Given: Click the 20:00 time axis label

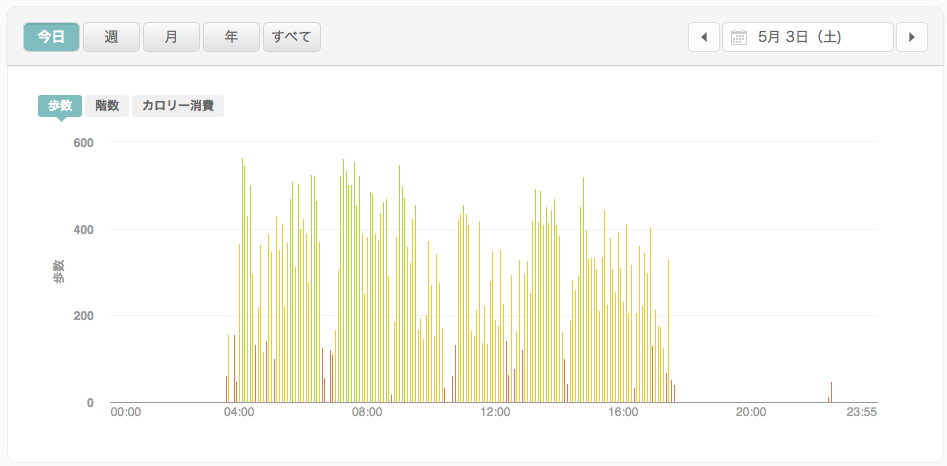Looking at the screenshot, I should (751, 412).
